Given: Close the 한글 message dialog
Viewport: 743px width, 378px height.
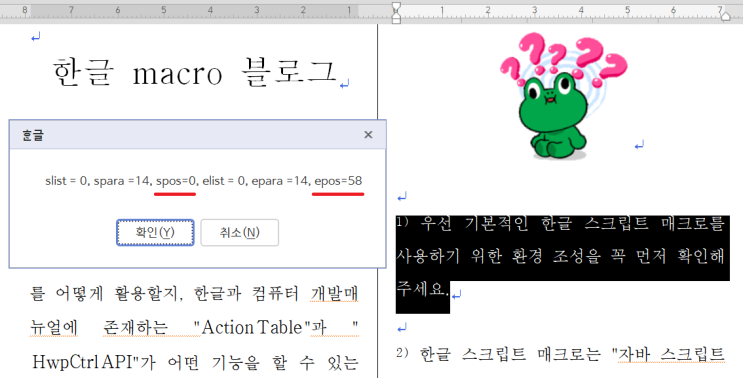Looking at the screenshot, I should (x=368, y=135).
